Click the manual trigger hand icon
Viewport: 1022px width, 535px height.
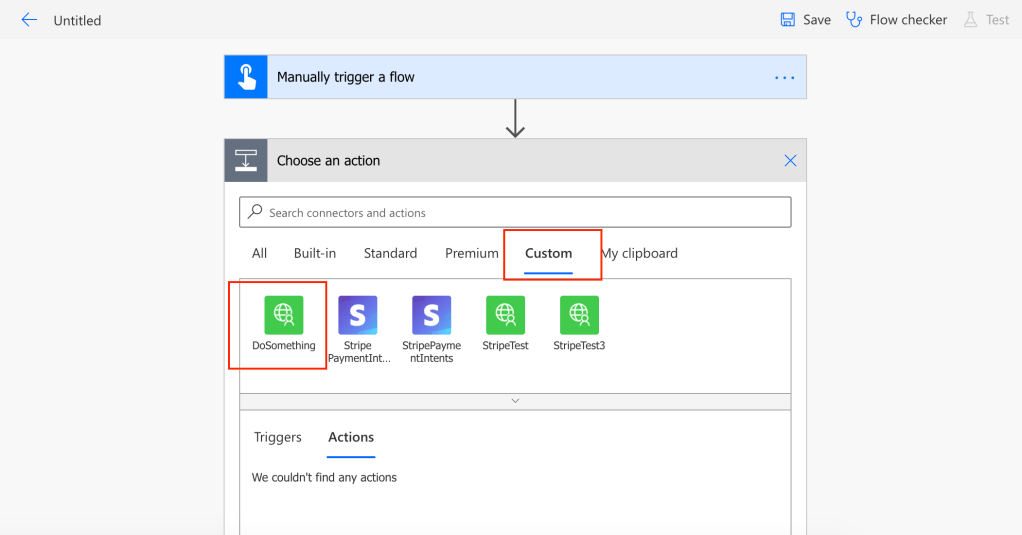246,77
